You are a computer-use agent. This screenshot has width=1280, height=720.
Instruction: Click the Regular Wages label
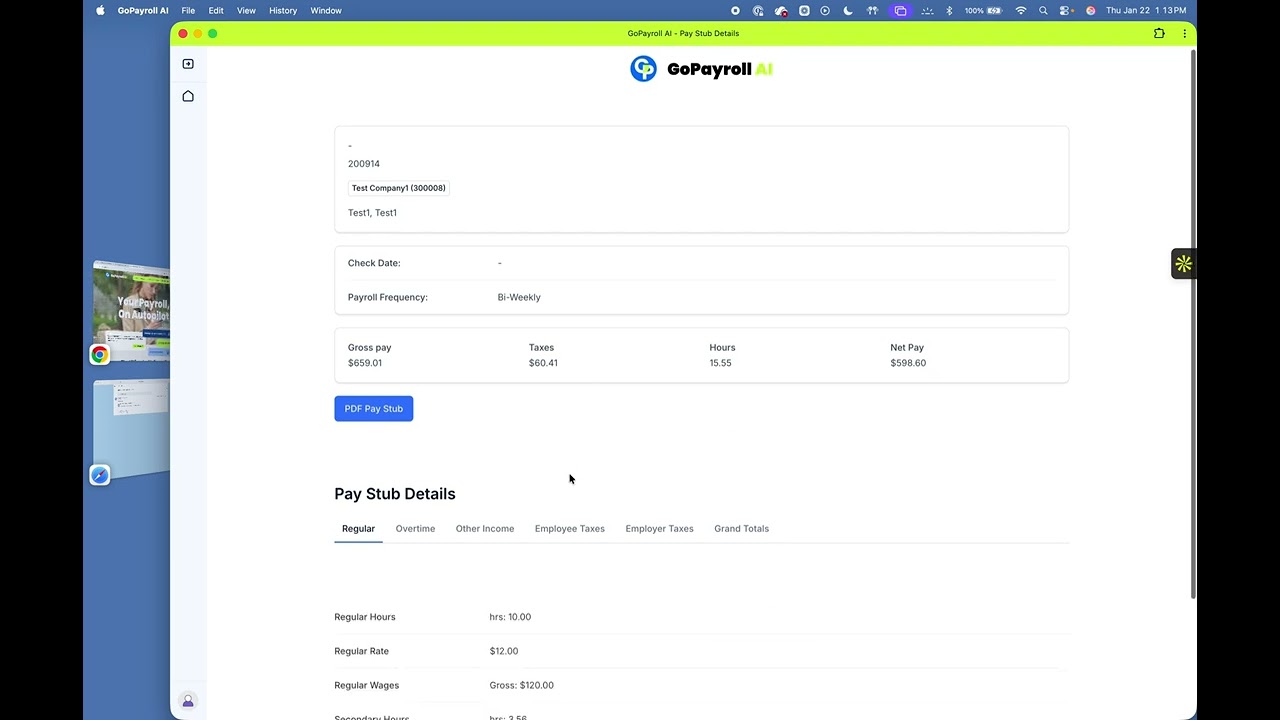point(367,685)
